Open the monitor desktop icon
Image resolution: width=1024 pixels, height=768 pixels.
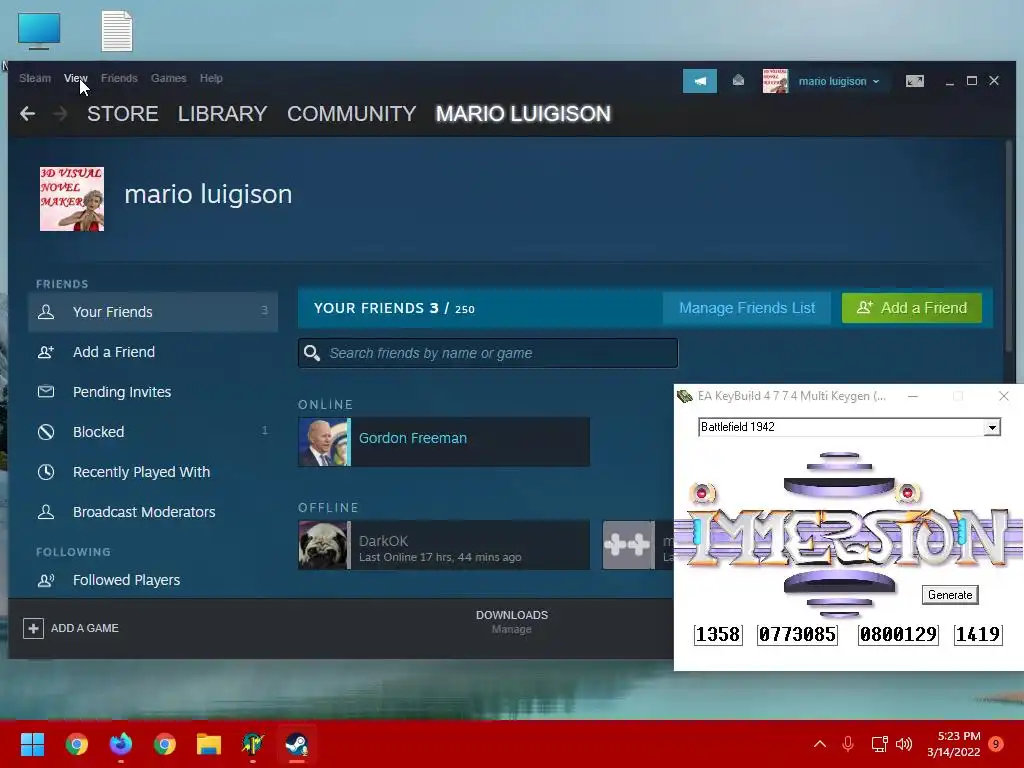point(39,31)
